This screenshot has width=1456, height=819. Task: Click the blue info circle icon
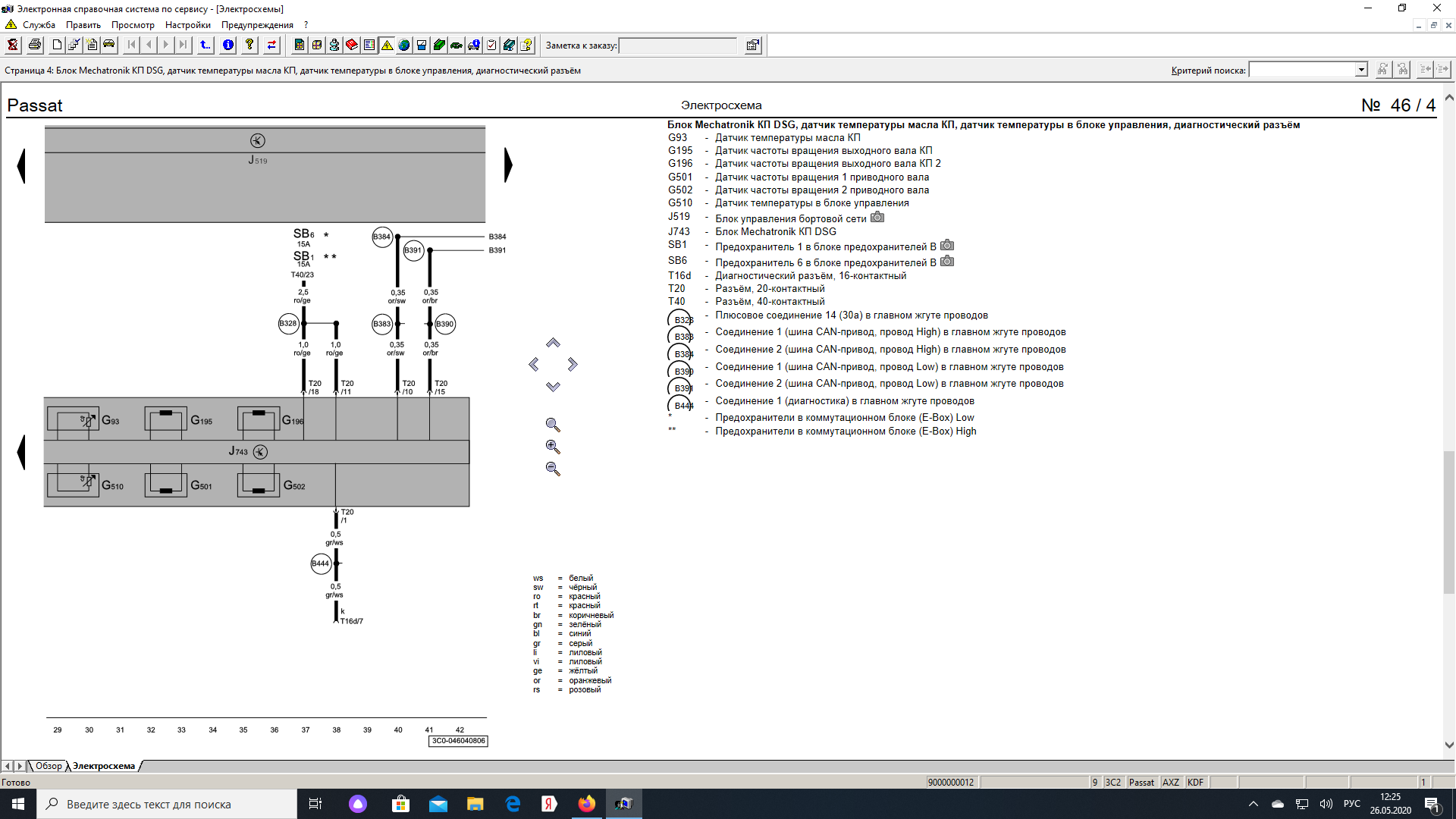(227, 45)
